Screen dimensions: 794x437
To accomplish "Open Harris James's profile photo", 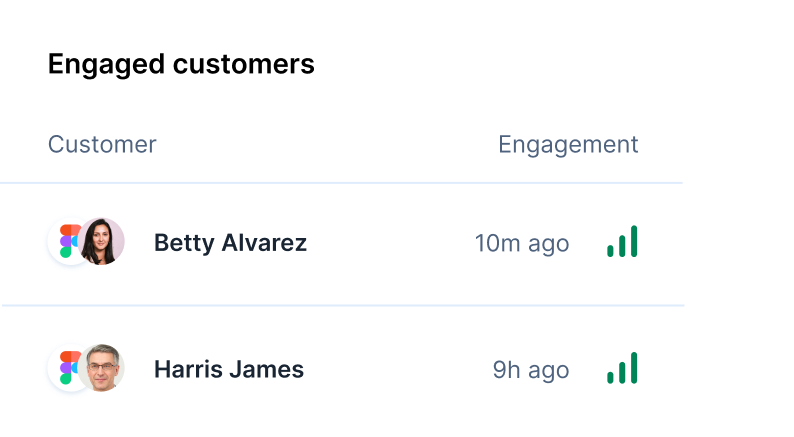I will (x=103, y=368).
